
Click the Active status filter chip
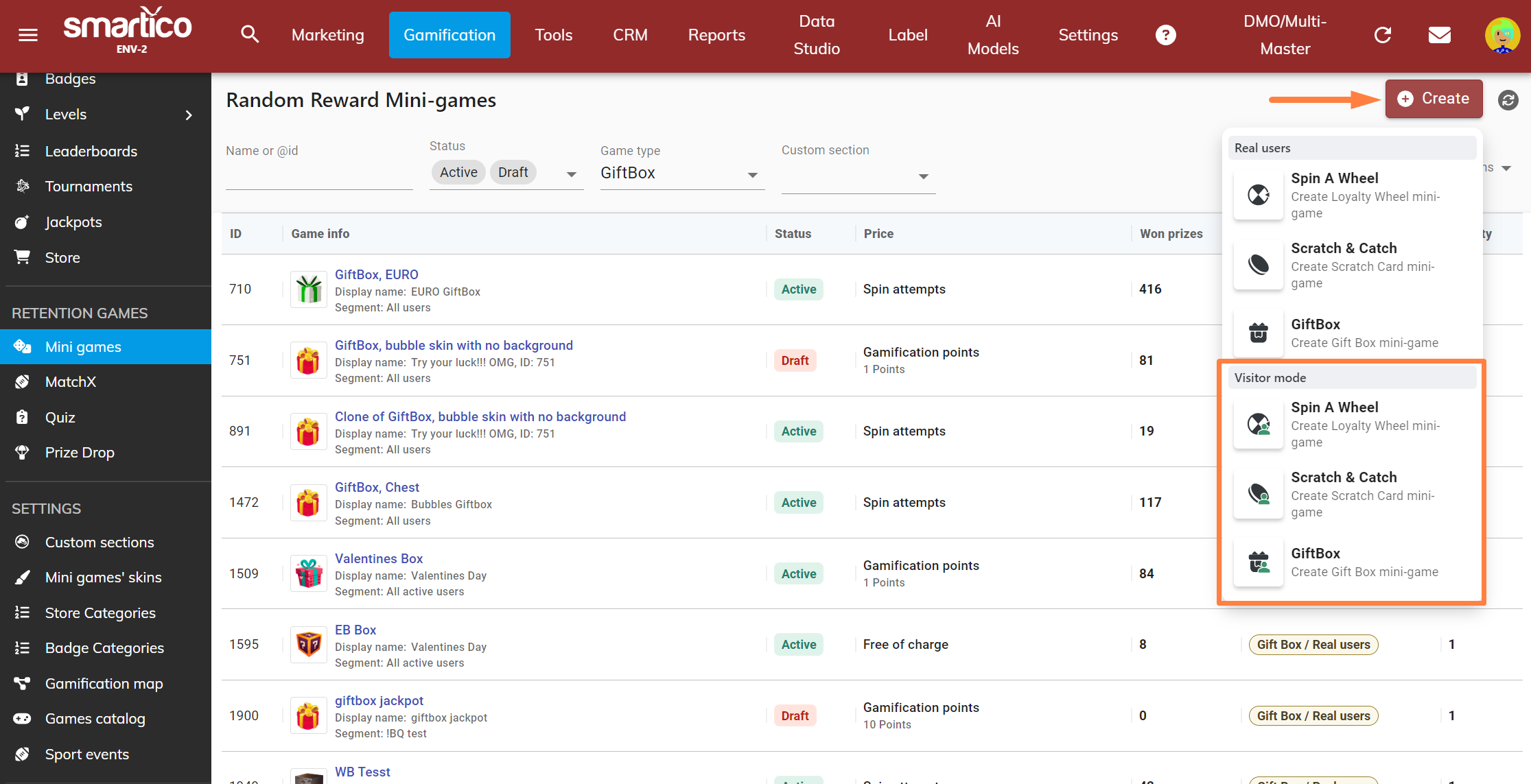coord(458,172)
